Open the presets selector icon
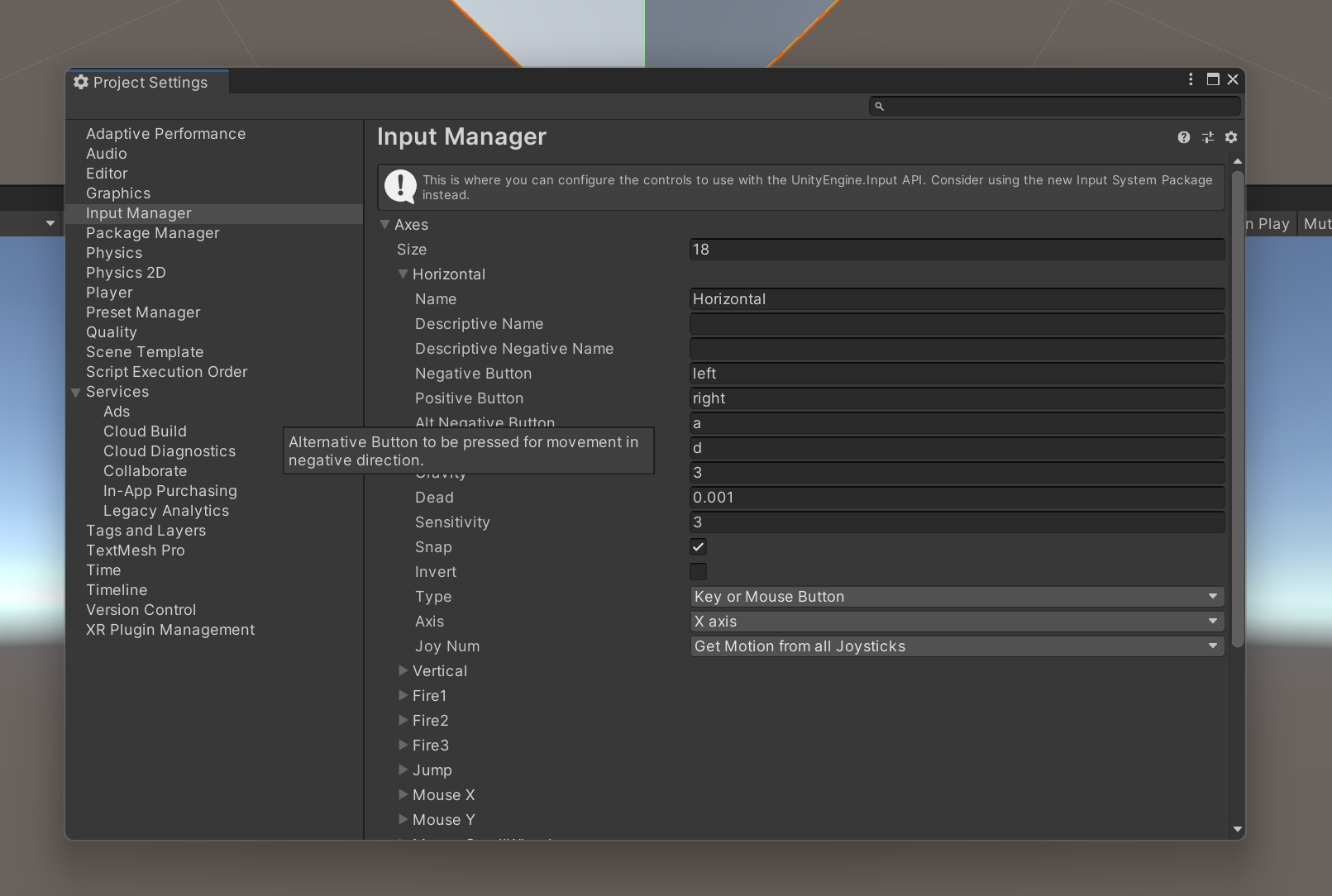 (x=1208, y=137)
